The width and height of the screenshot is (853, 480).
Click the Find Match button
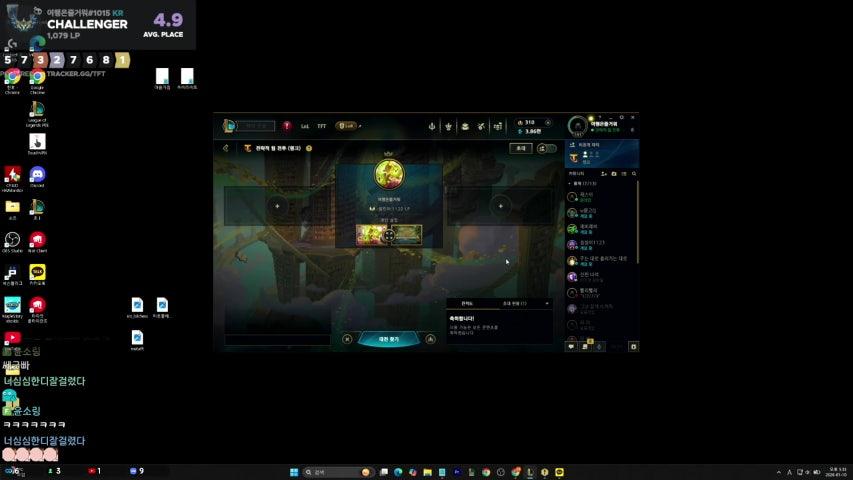point(388,339)
